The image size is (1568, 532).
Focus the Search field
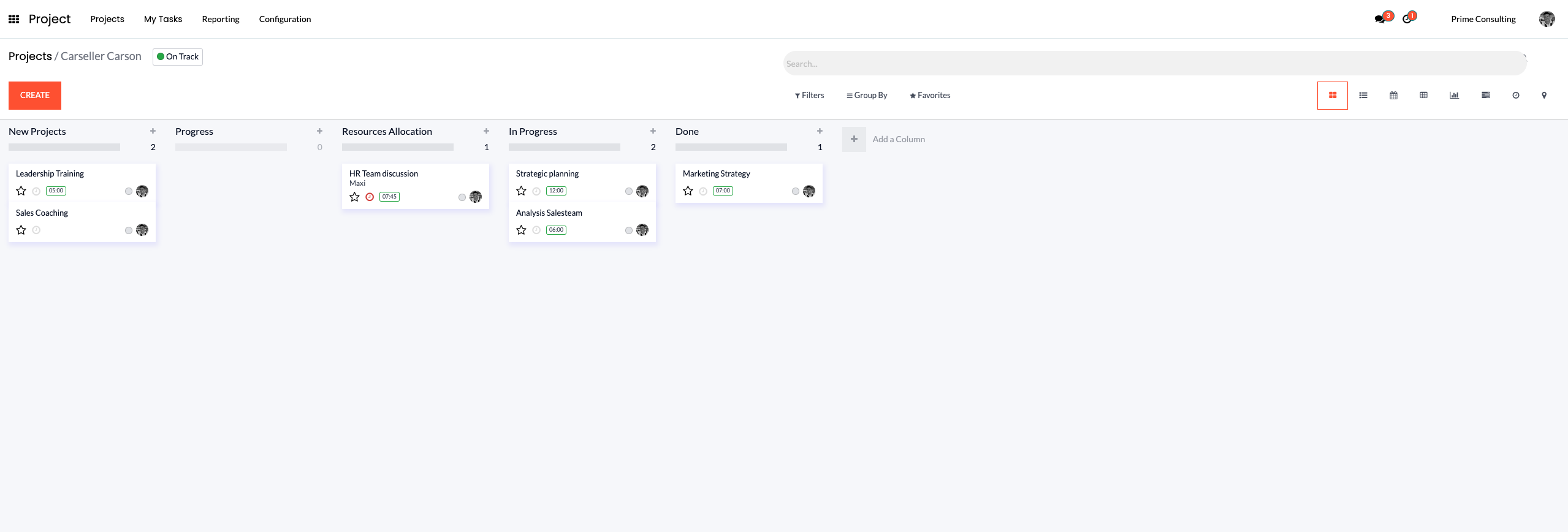point(1155,64)
